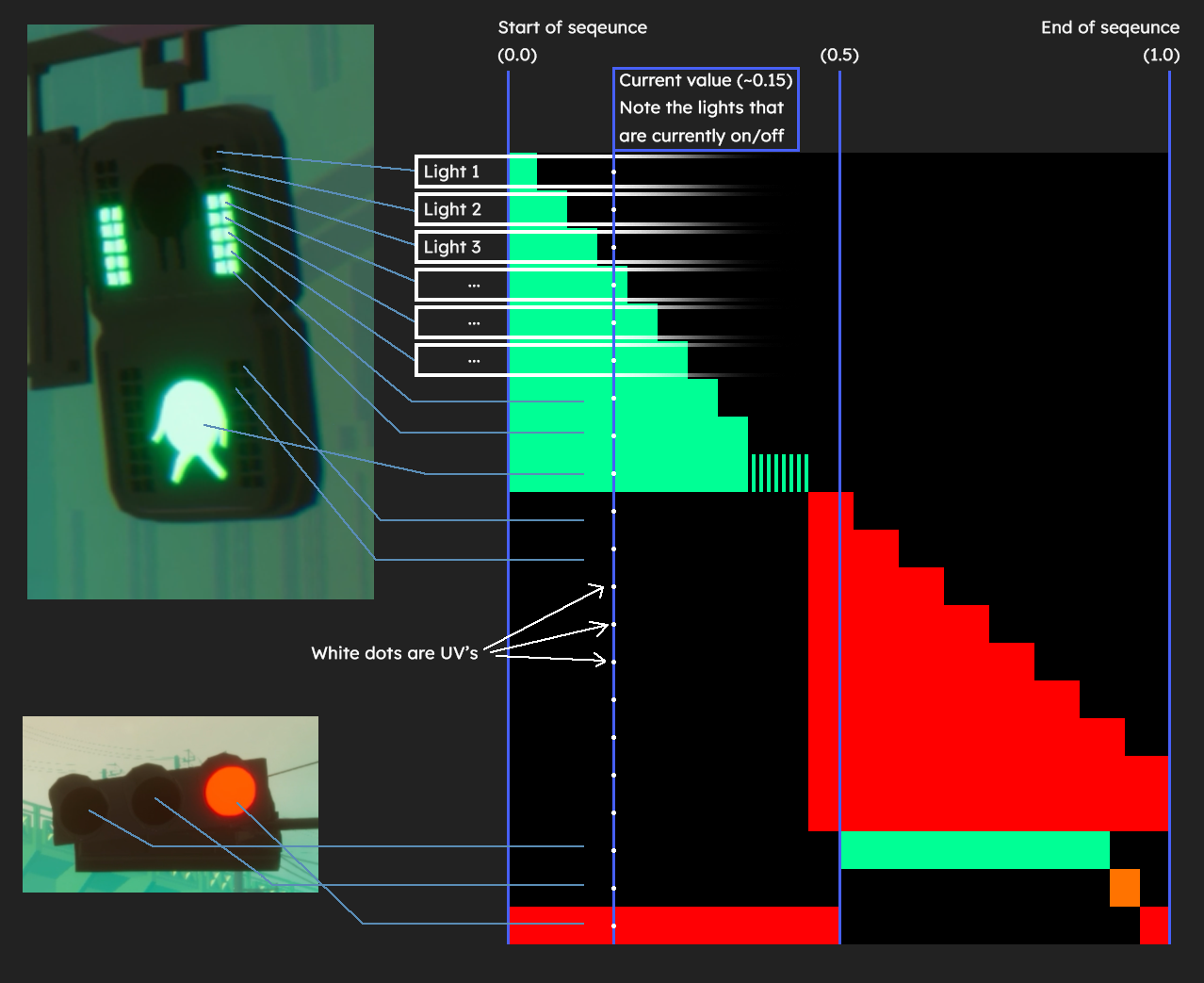
Task: Click the "Current value (~0.15)" note box
Action: pos(706,108)
